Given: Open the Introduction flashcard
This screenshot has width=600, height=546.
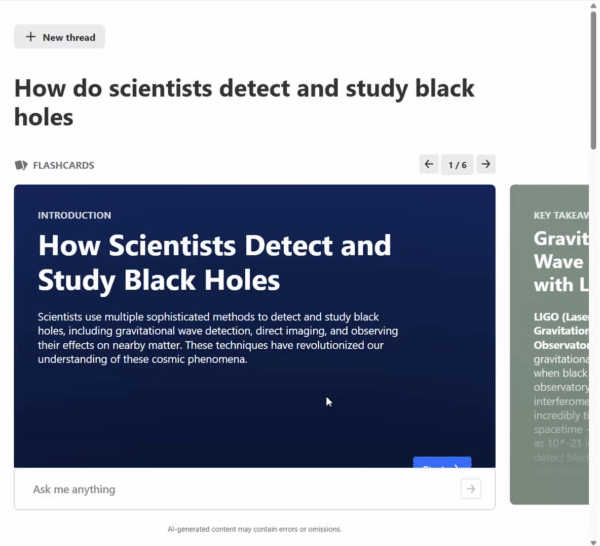Looking at the screenshot, I should 255,326.
